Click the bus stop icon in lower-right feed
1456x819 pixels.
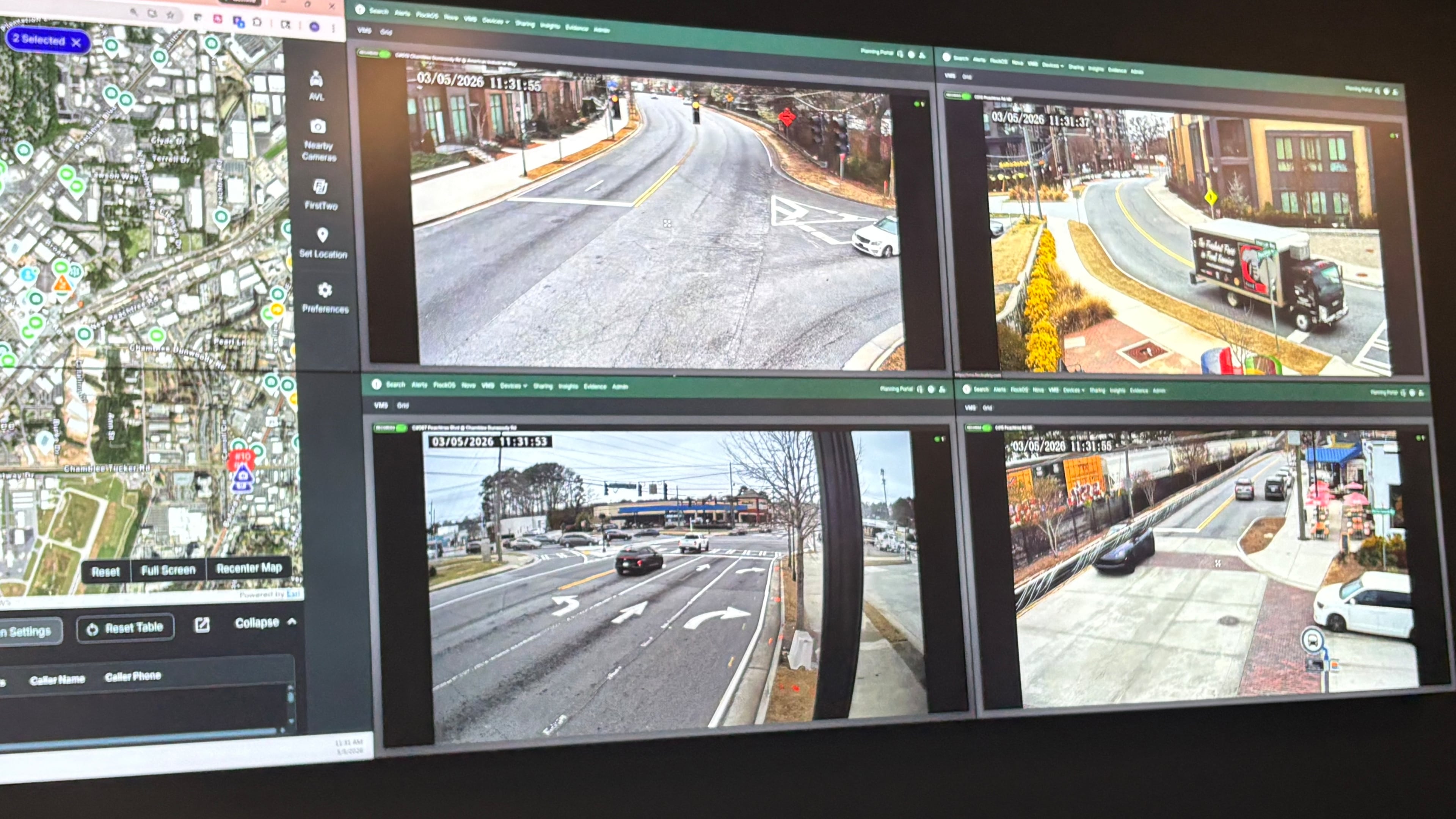1312,640
